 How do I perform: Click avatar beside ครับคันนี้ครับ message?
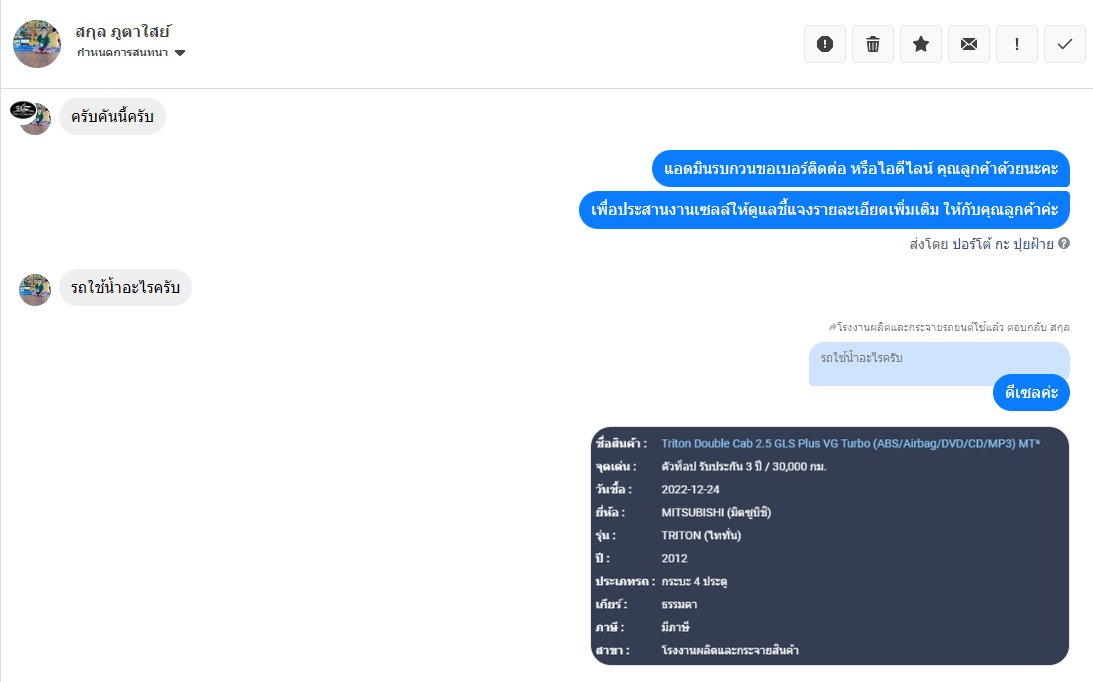[31, 117]
